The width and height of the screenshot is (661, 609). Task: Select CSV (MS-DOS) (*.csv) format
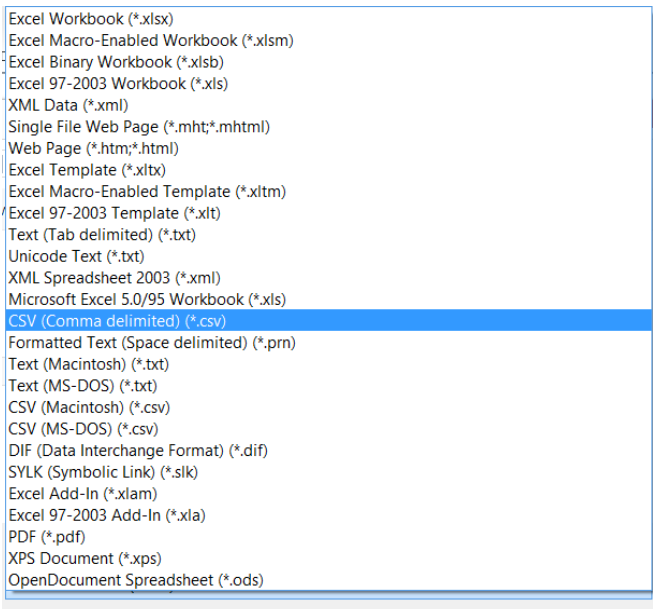[329, 429]
